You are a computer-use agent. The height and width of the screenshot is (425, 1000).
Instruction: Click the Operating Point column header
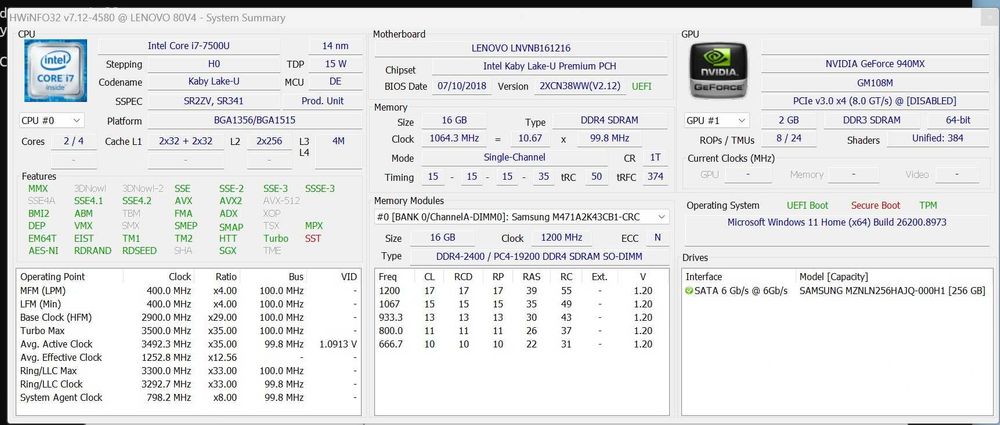click(70, 276)
